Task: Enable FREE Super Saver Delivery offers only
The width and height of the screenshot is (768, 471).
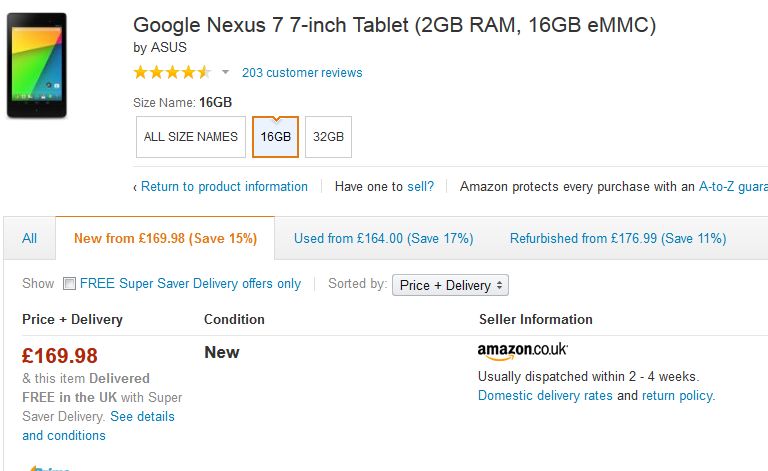Action: coord(69,283)
